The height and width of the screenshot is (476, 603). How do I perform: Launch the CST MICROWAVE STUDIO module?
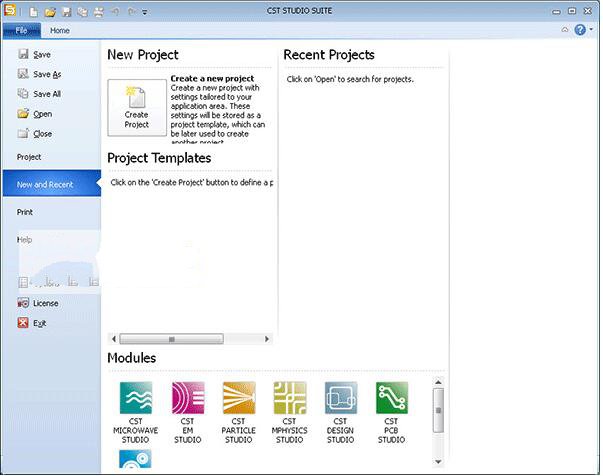tap(136, 413)
